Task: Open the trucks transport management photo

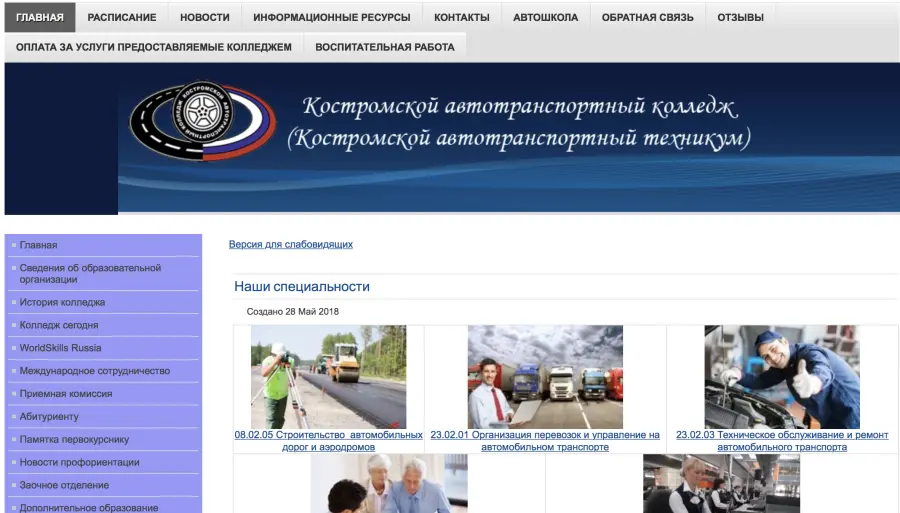Action: pyautogui.click(x=545, y=376)
